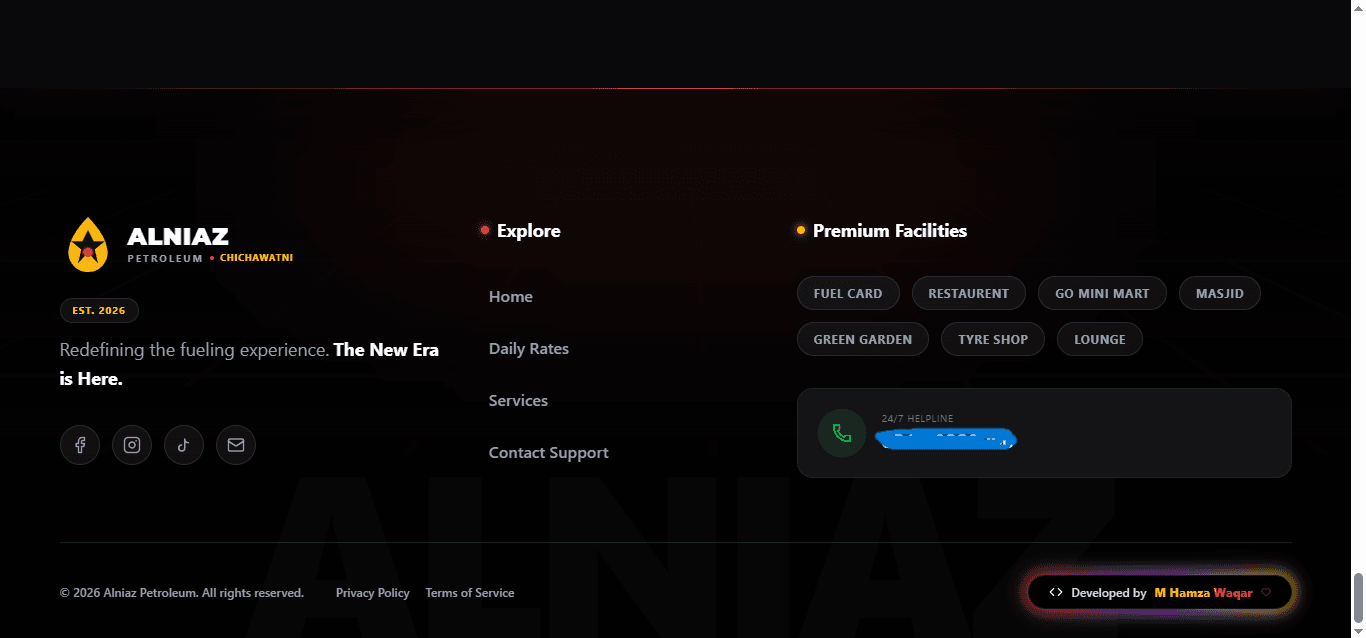Open the Privacy Policy link
The image size is (1366, 638).
tap(373, 593)
